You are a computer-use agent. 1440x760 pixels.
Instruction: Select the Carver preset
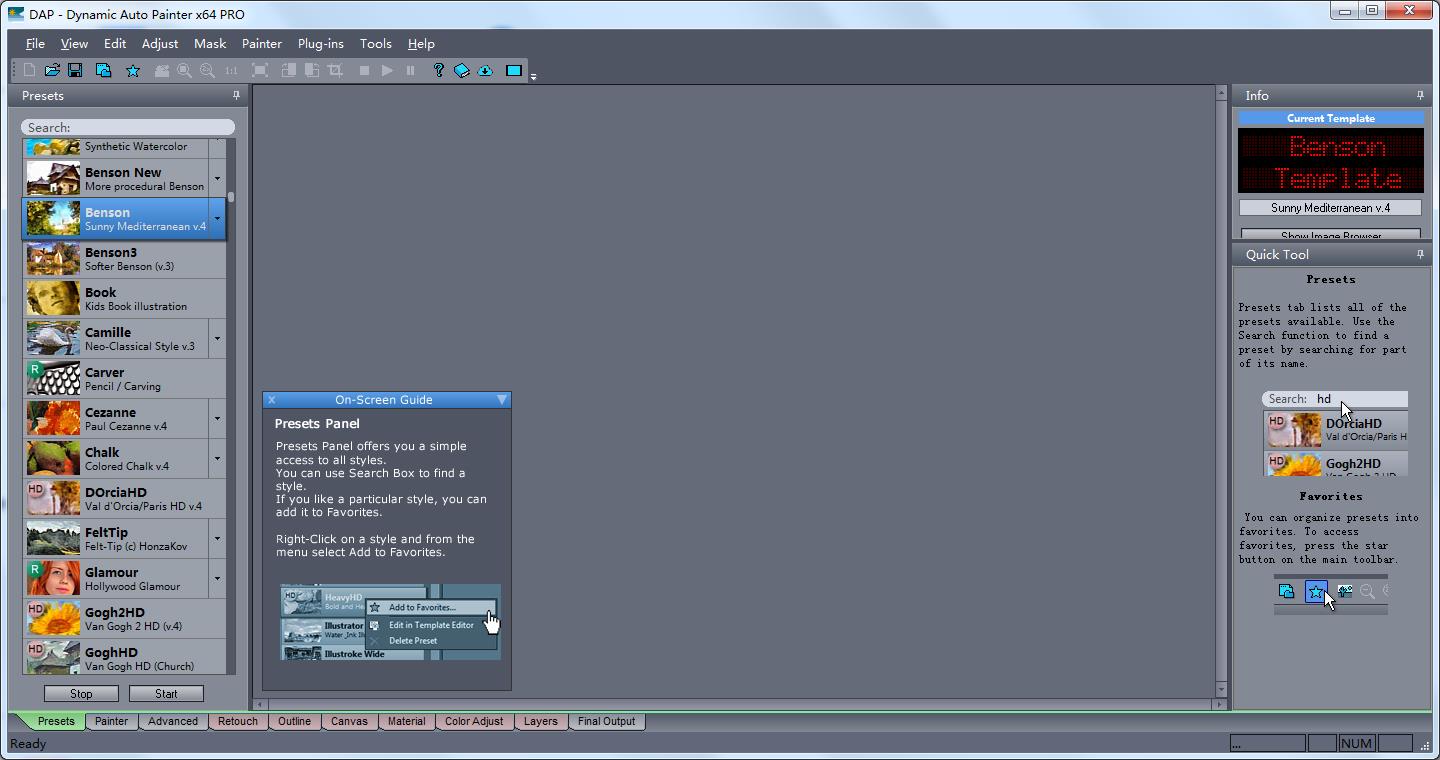coord(124,379)
